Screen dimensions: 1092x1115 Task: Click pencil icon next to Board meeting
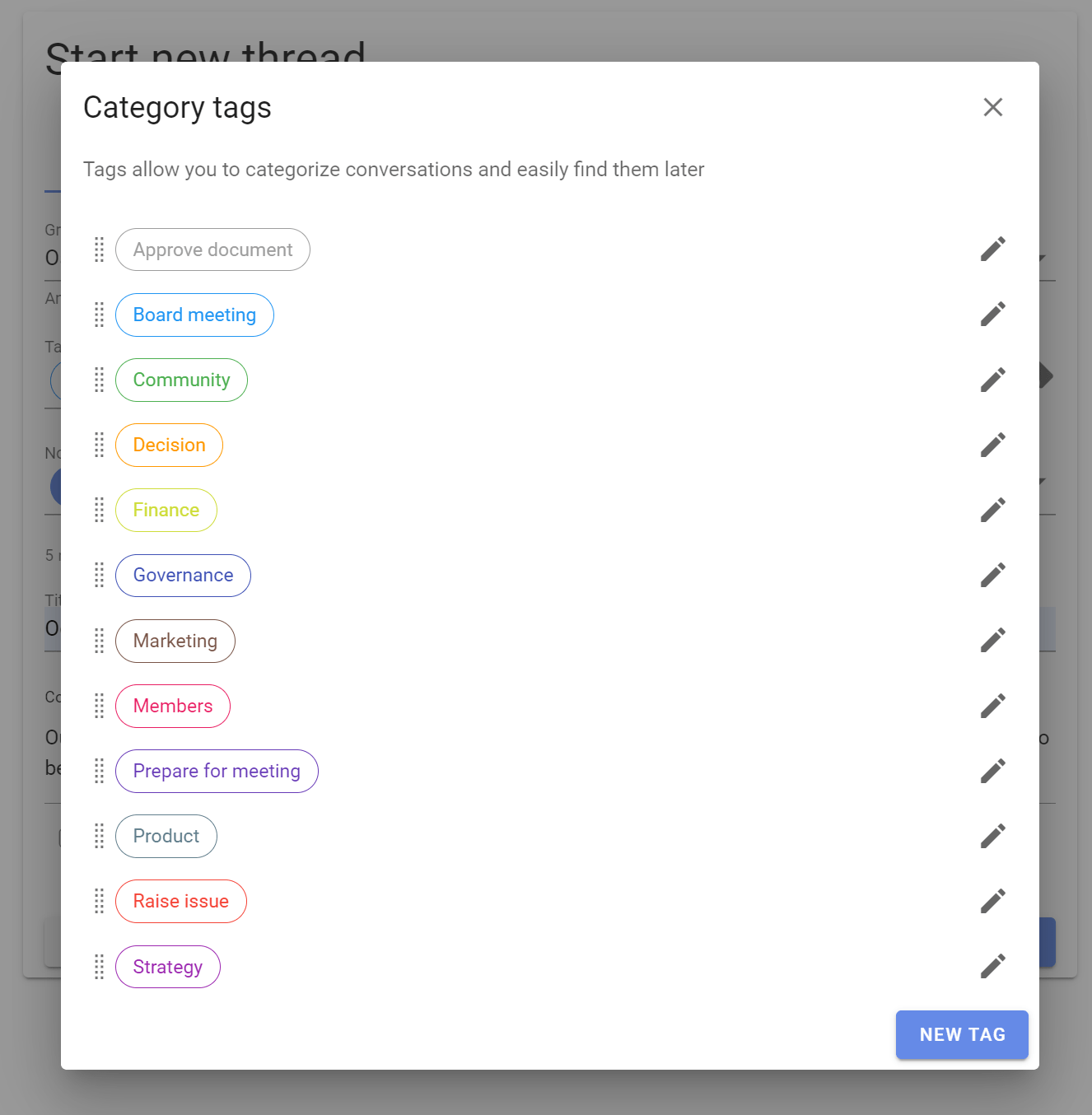(992, 314)
